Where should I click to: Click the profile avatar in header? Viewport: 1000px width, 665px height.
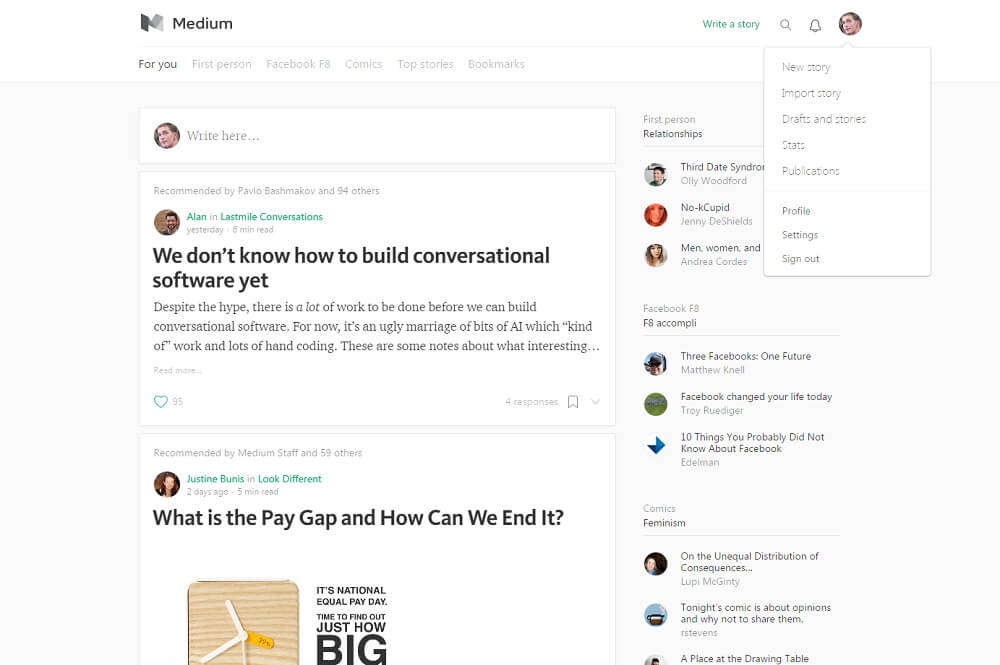coord(850,24)
